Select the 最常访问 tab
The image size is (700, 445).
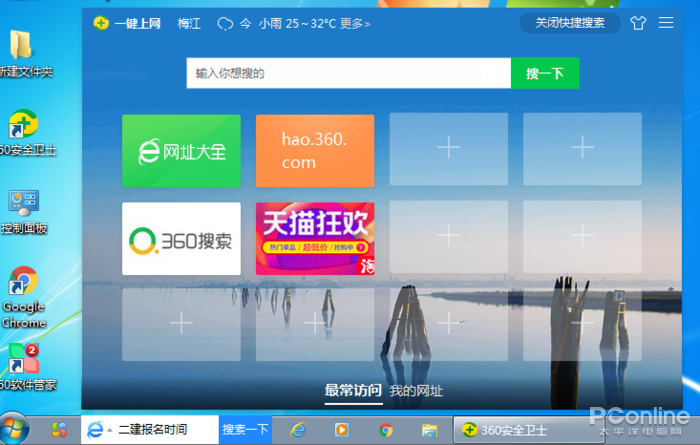pyautogui.click(x=353, y=390)
